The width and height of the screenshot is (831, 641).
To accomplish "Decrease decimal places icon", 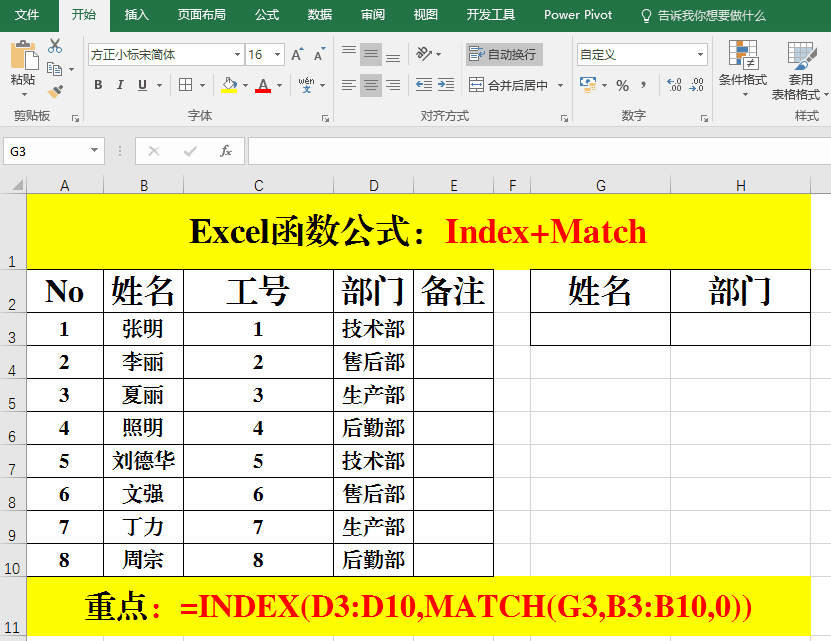I will click(x=696, y=85).
